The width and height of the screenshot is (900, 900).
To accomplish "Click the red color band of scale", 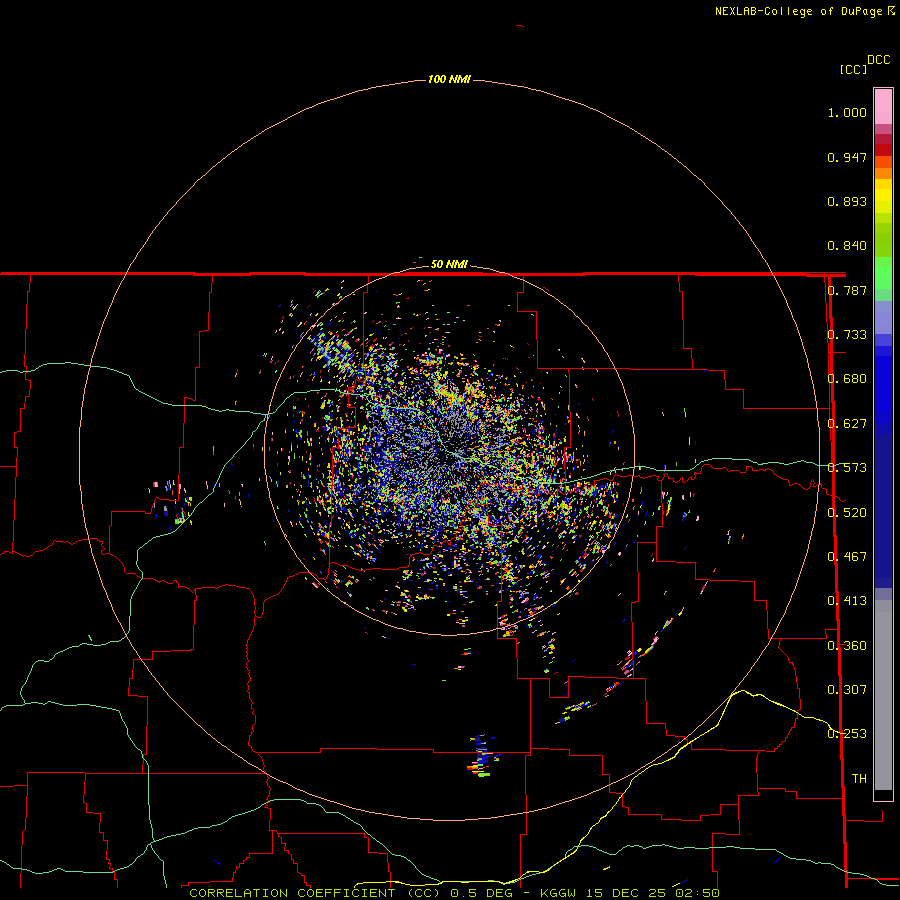I will (x=883, y=149).
